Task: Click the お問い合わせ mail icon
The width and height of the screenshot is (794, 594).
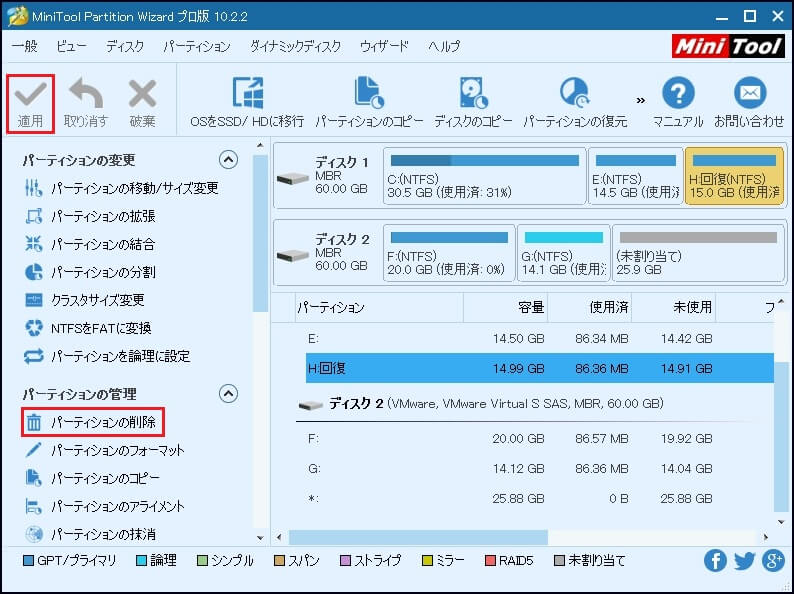Action: click(x=749, y=103)
